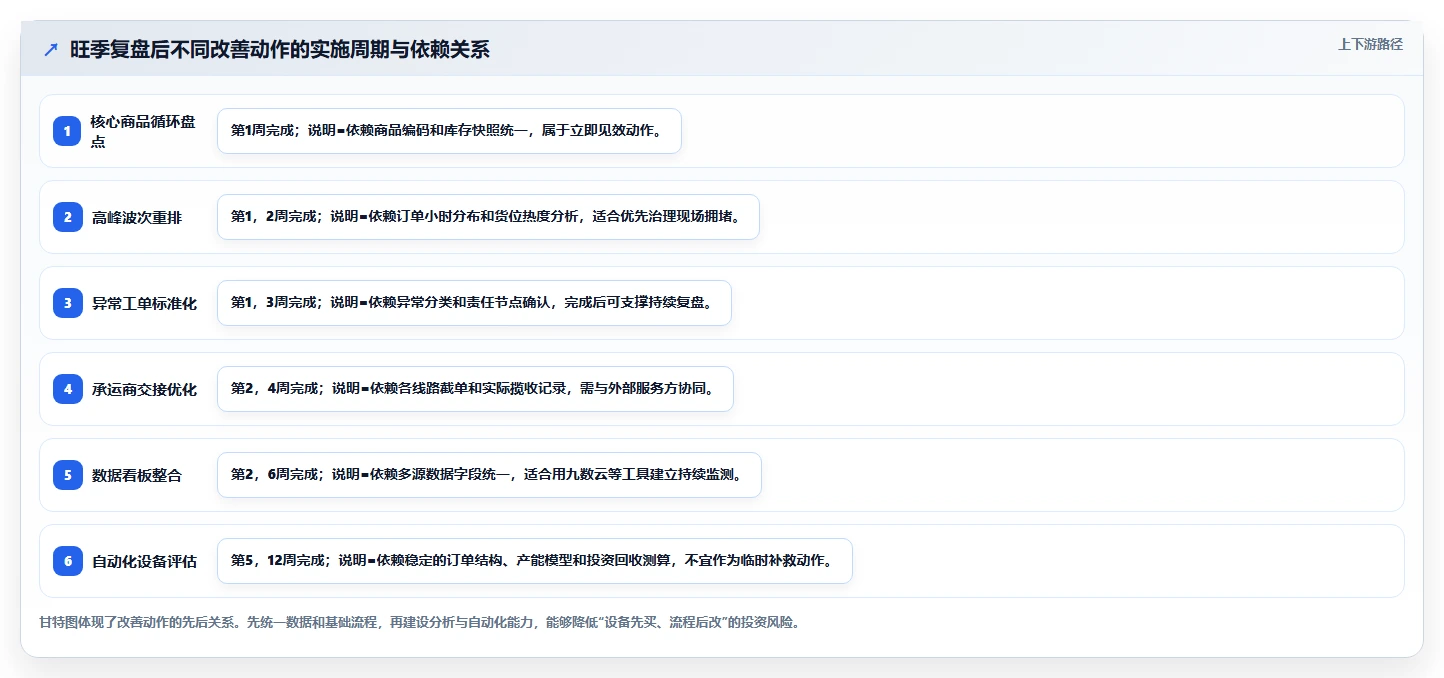Select step badge number 3
This screenshot has width=1444, height=678.
point(67,303)
